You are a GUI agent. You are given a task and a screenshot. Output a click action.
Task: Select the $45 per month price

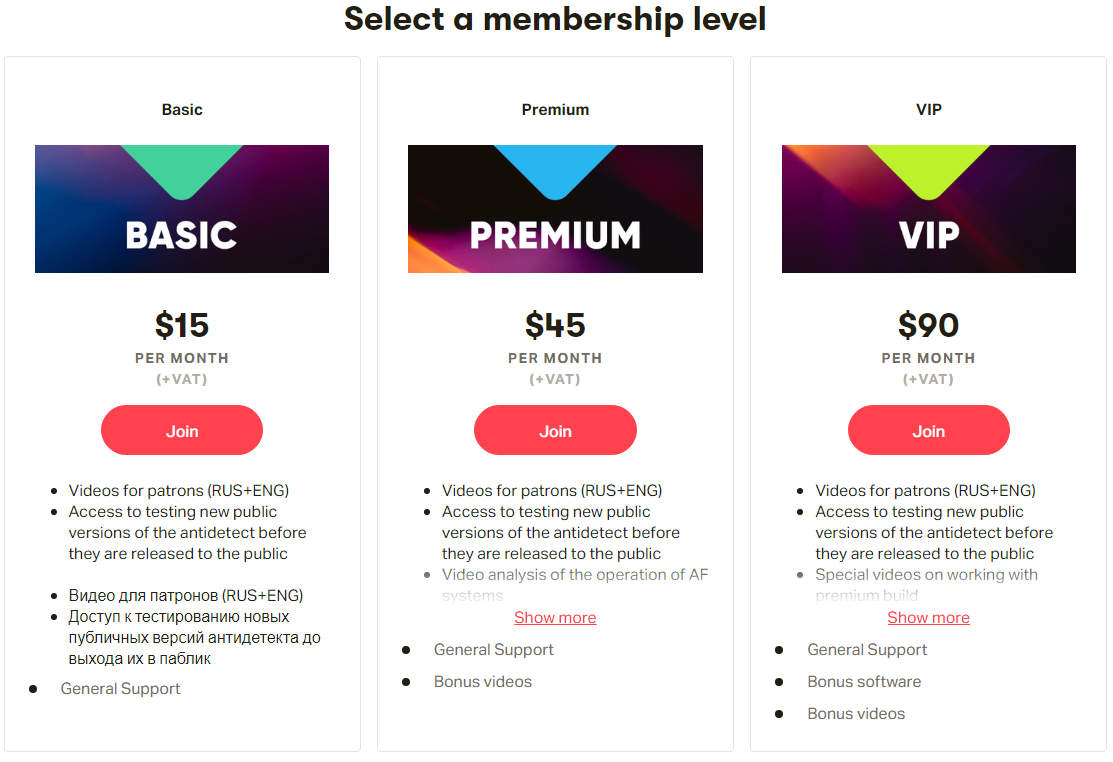(x=555, y=326)
